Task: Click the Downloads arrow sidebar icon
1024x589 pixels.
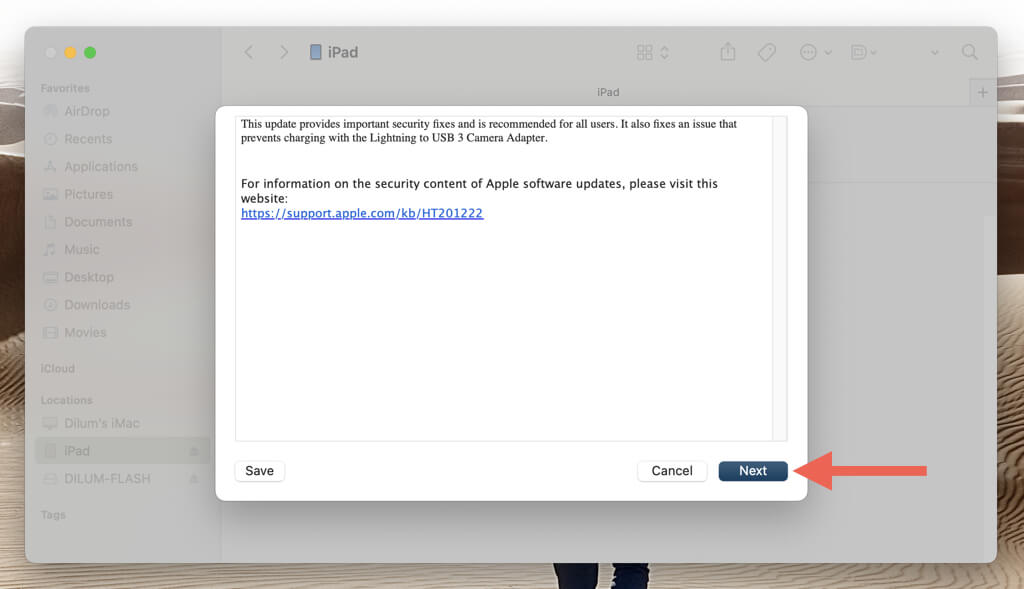Action: pyautogui.click(x=50, y=305)
